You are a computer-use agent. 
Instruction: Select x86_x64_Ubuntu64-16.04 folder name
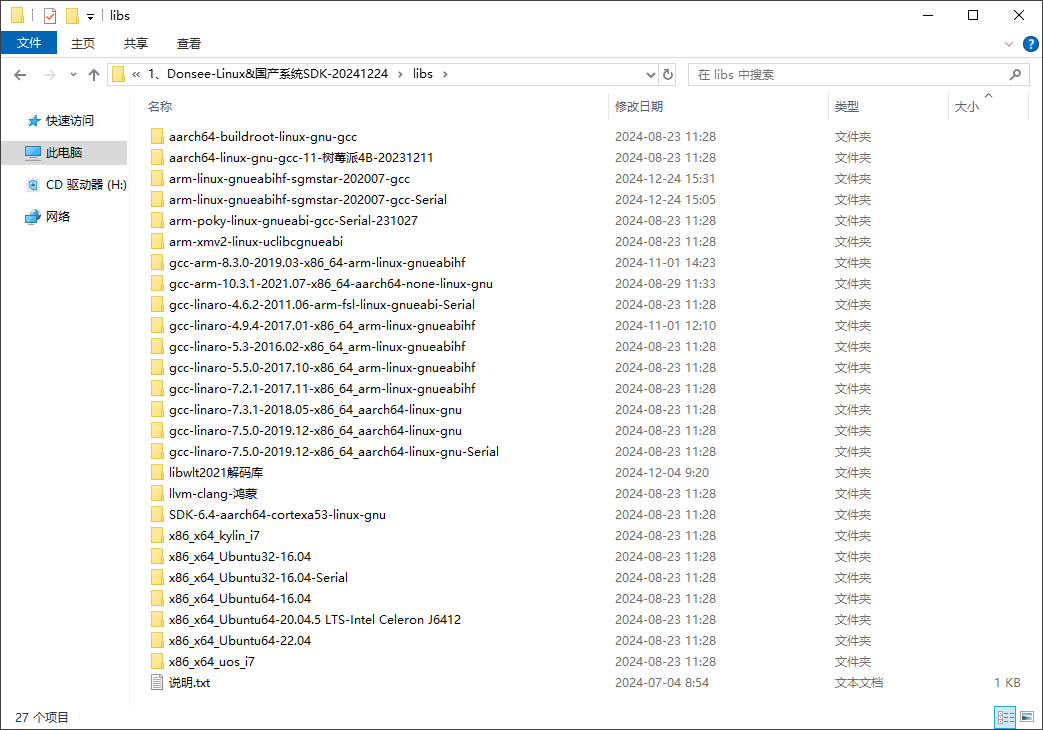240,599
